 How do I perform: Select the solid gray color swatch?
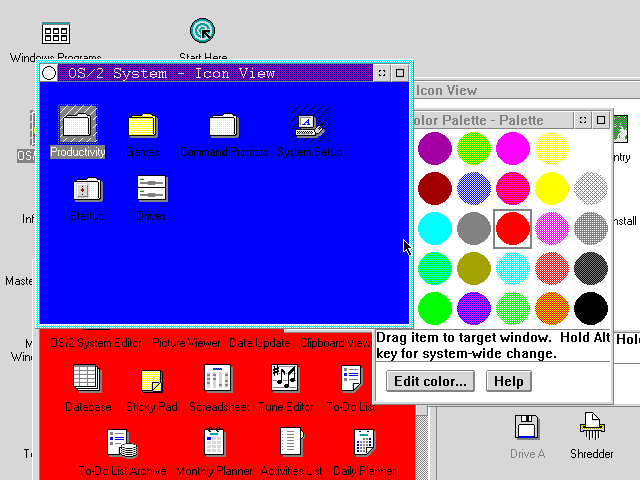click(x=474, y=228)
